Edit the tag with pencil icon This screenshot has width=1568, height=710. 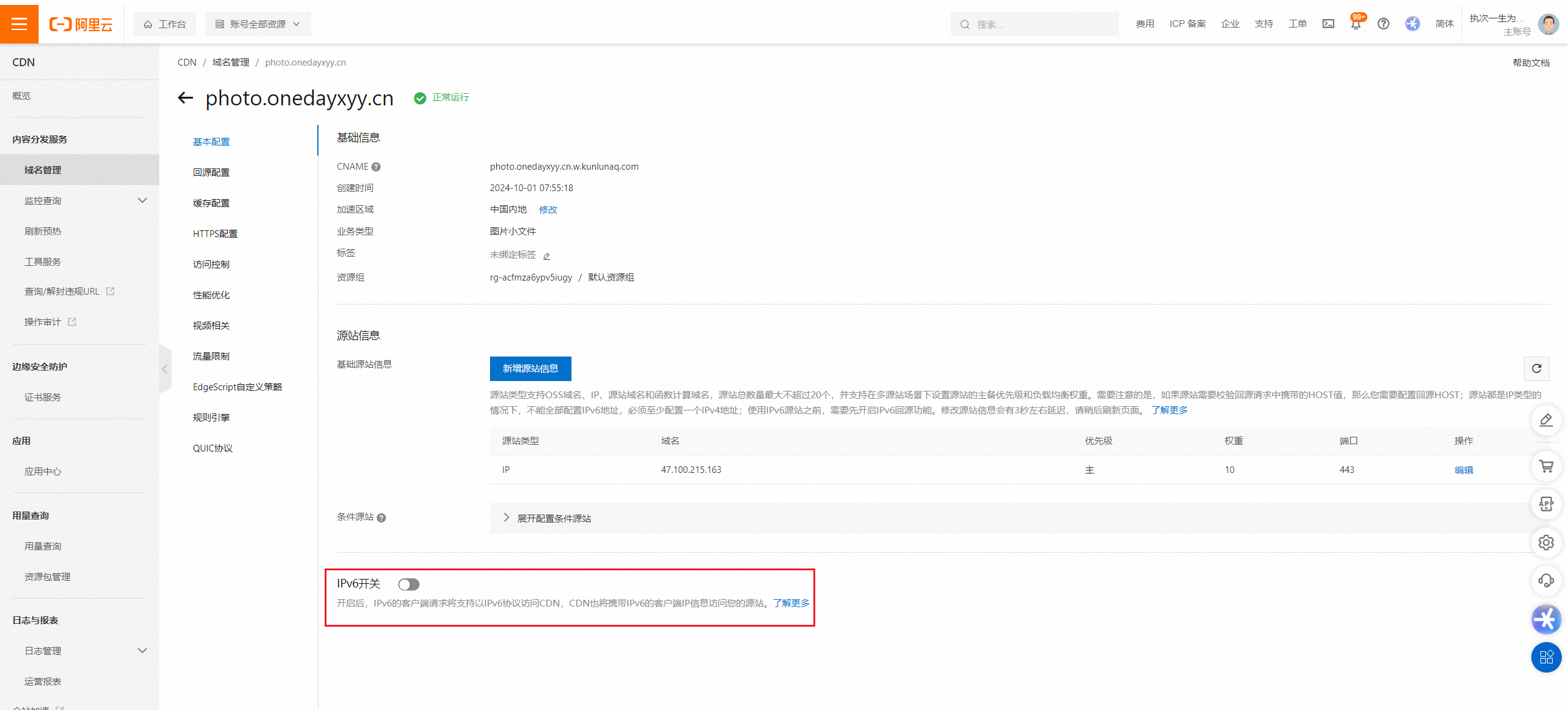pos(547,255)
